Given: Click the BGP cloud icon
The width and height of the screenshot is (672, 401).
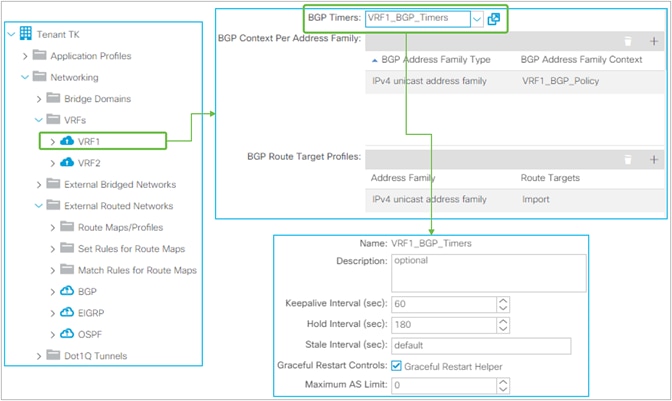Looking at the screenshot, I should click(67, 290).
